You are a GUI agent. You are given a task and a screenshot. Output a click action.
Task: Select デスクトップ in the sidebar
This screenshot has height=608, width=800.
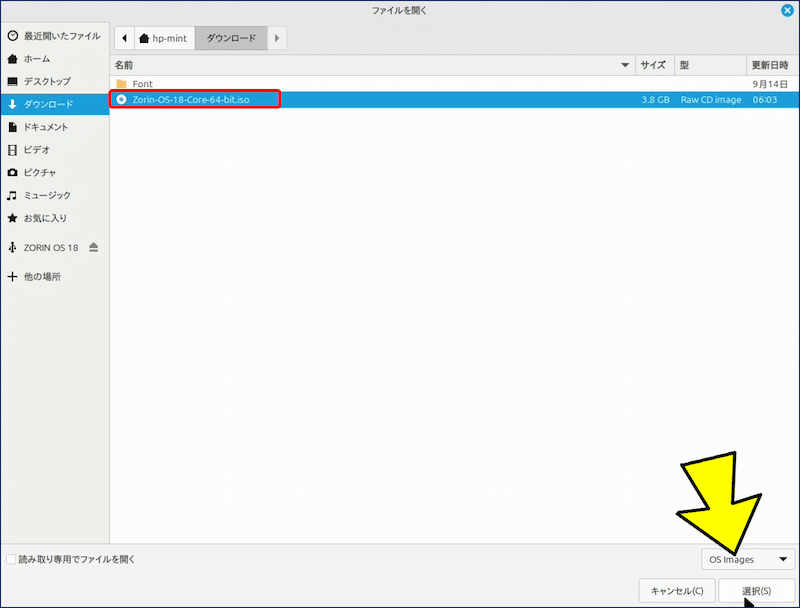[x=47, y=81]
